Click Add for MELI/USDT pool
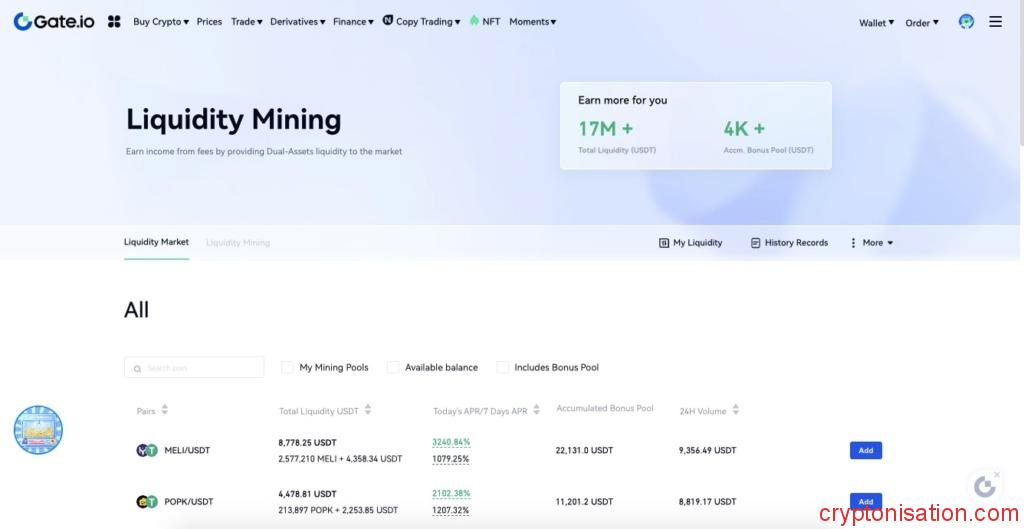The image size is (1024, 529). (x=866, y=451)
